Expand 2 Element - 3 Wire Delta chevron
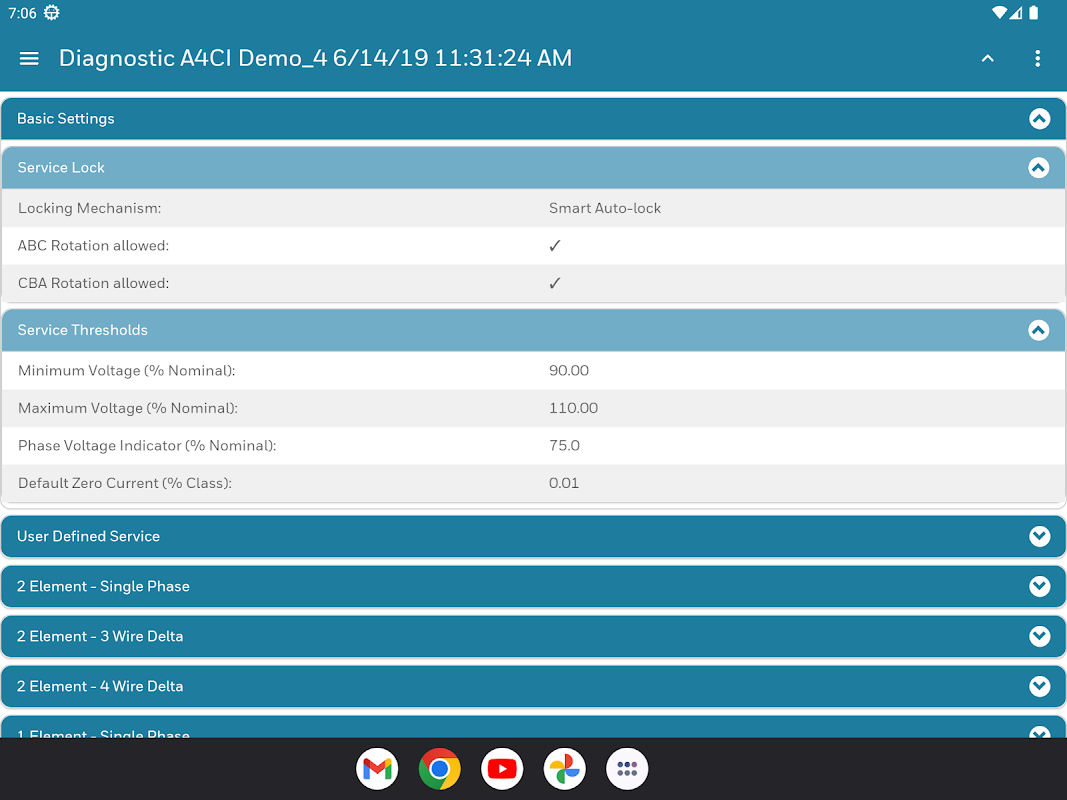 coord(1039,637)
